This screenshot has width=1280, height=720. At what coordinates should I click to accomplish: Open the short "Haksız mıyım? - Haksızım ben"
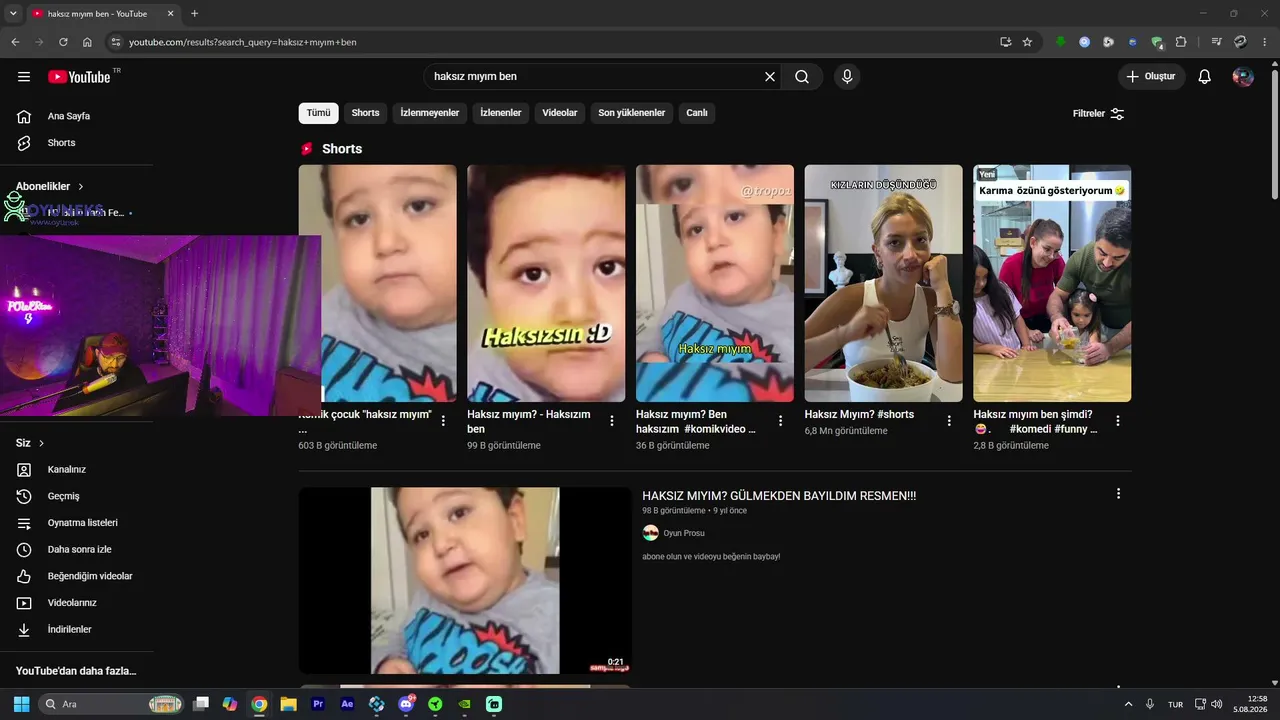click(x=529, y=421)
